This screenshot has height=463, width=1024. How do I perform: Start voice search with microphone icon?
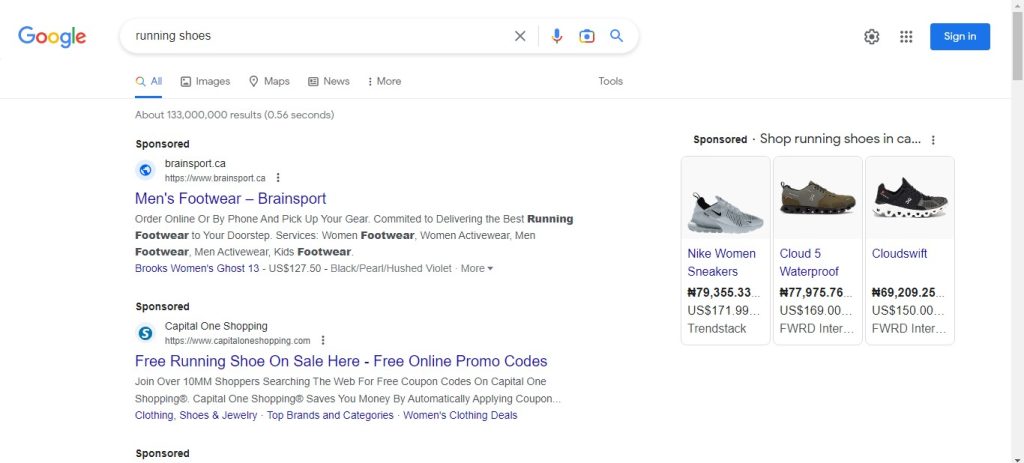[556, 37]
